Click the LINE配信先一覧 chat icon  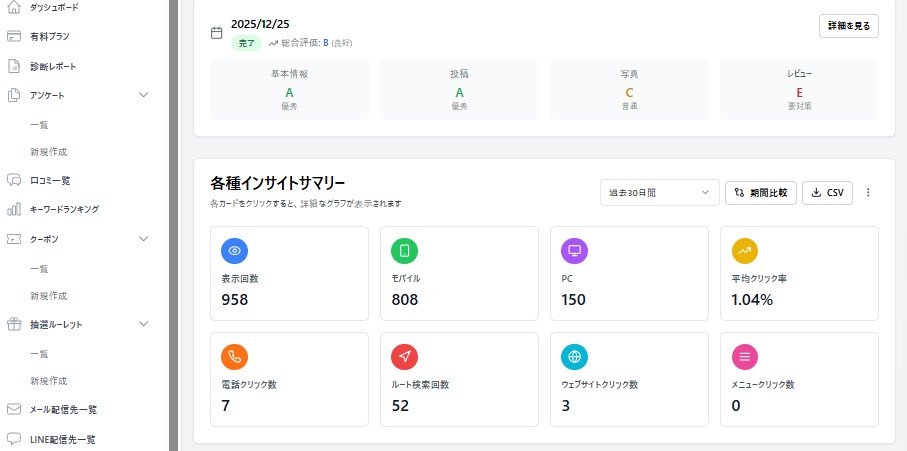[x=14, y=439]
